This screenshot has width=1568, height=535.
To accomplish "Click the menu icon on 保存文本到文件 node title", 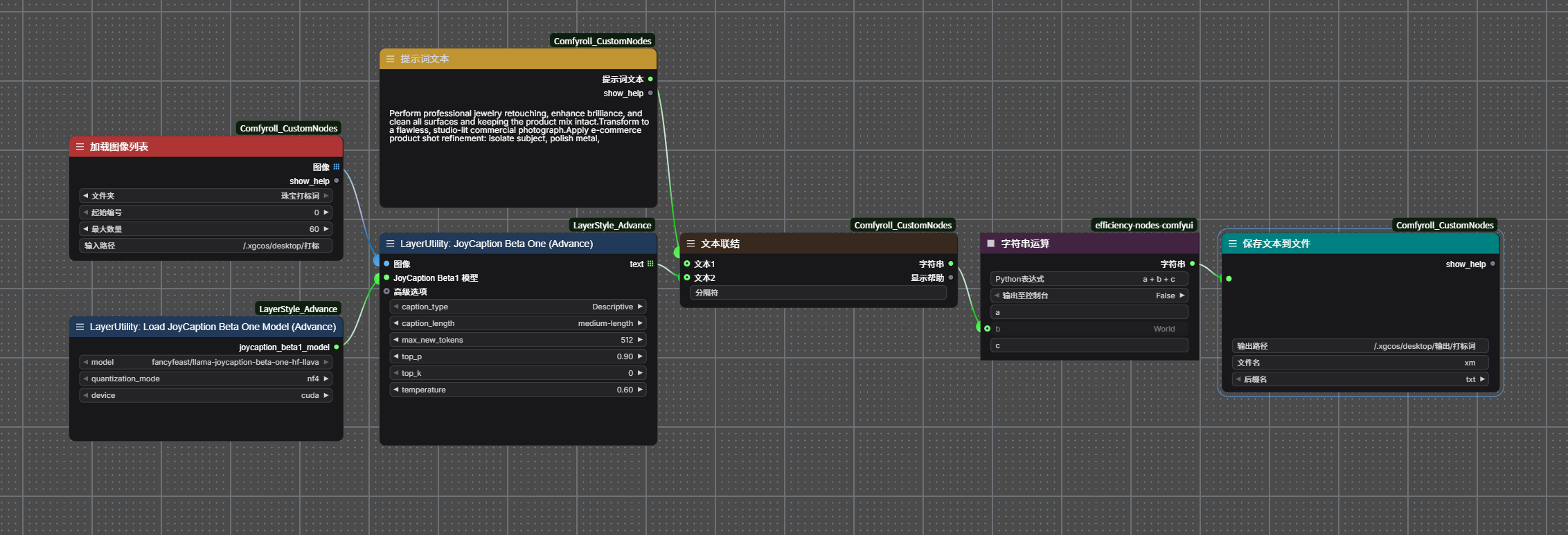I will point(1232,244).
